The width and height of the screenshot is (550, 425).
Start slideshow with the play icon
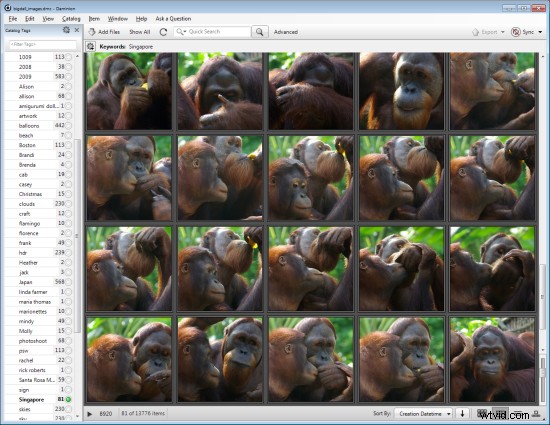pyautogui.click(x=89, y=414)
